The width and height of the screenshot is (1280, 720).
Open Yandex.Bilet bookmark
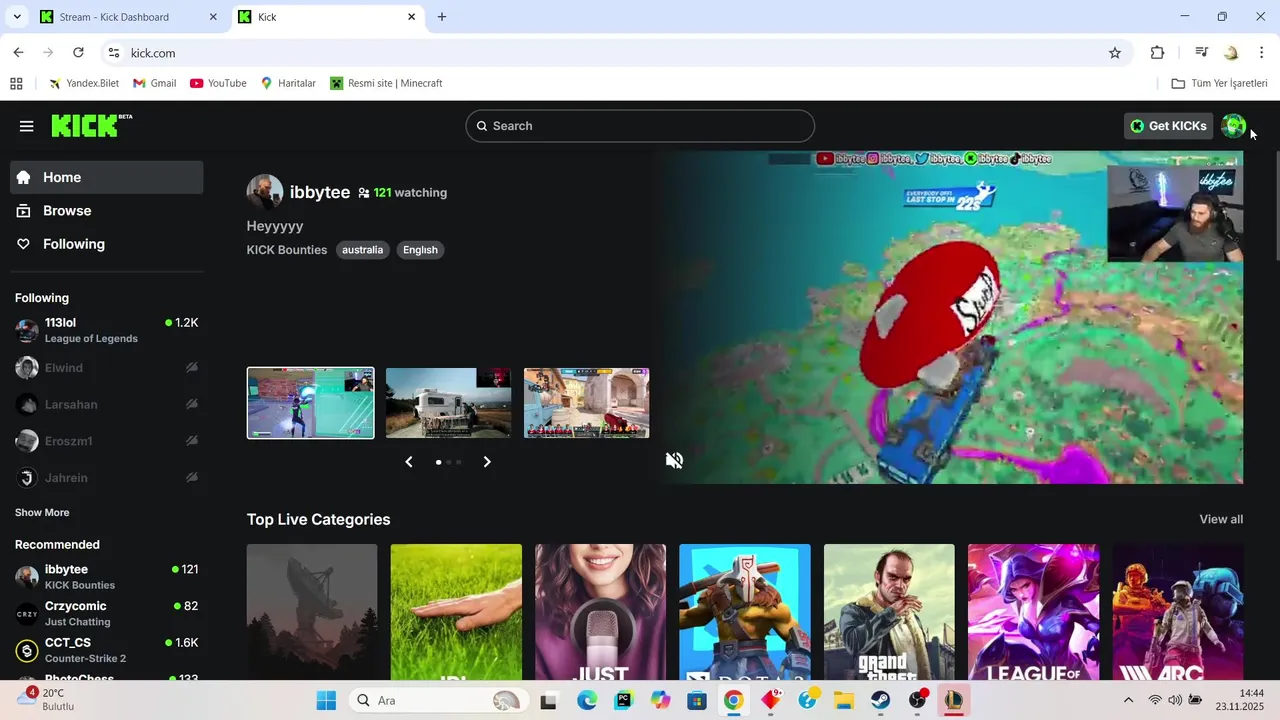83,83
